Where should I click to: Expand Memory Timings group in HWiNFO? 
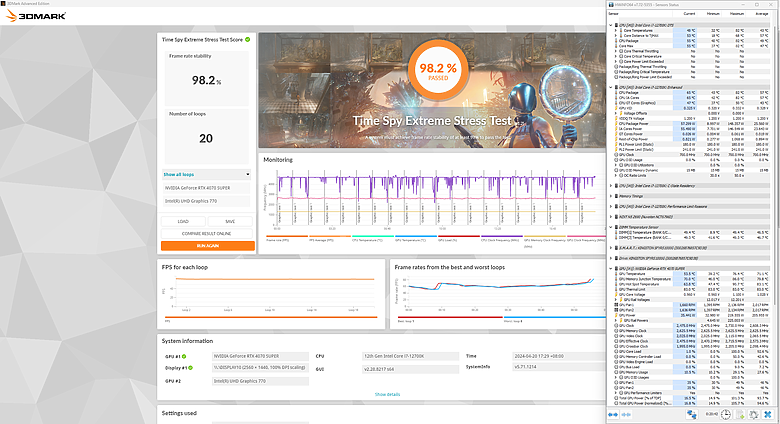point(611,196)
